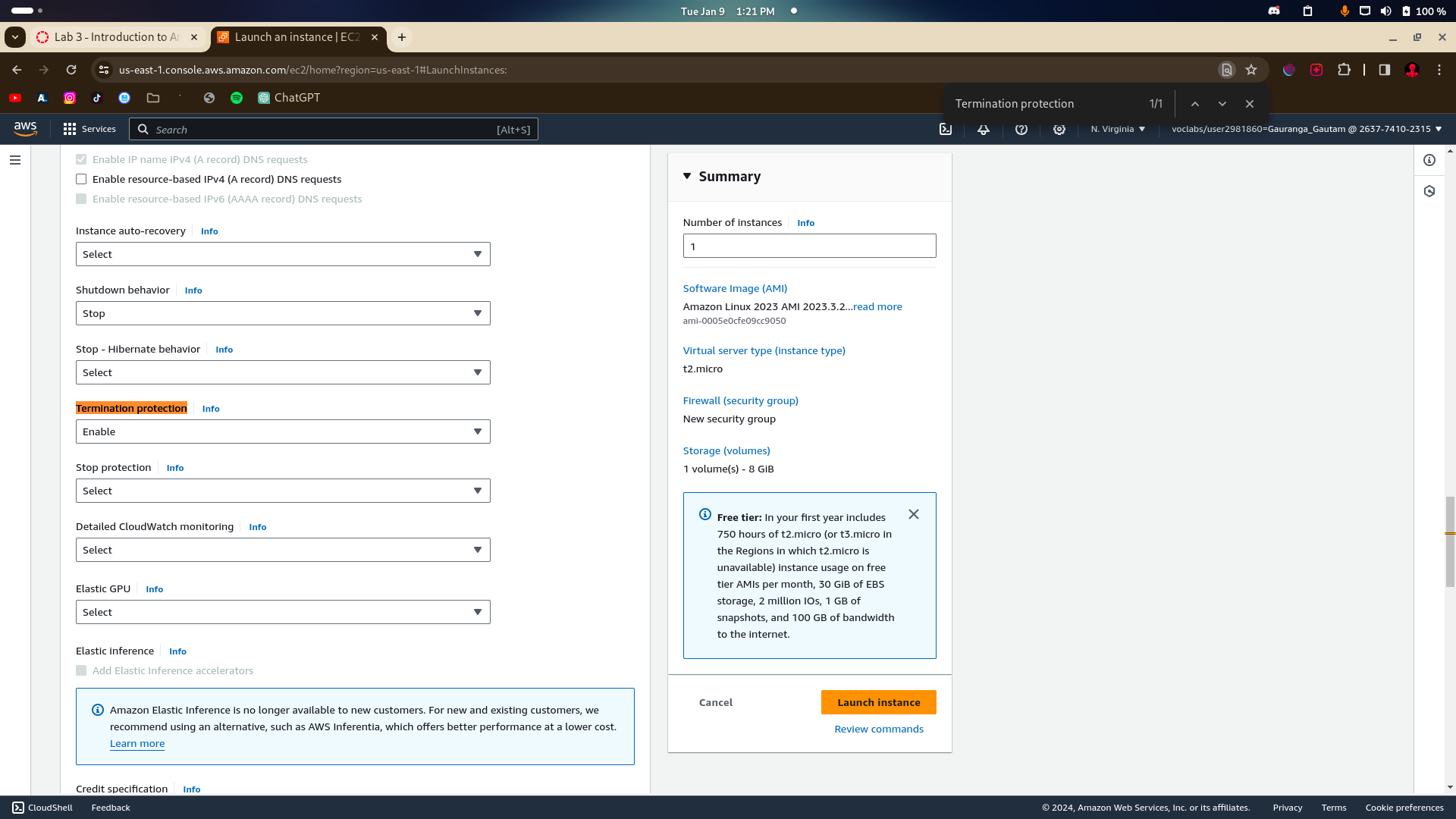Click the Number of instances field
Viewport: 1456px width, 819px height.
pos(809,246)
